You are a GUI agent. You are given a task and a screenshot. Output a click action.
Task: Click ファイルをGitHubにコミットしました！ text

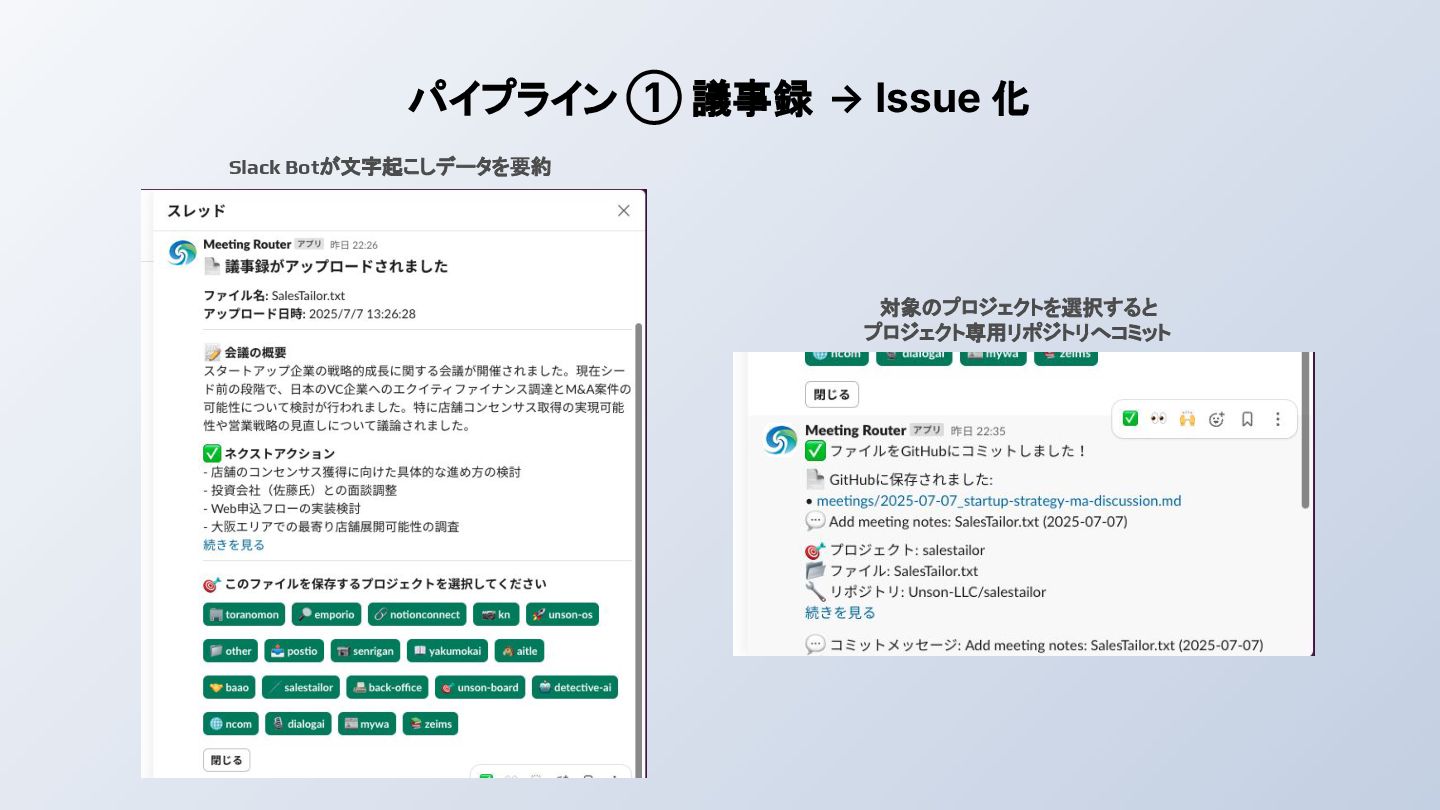tap(958, 451)
